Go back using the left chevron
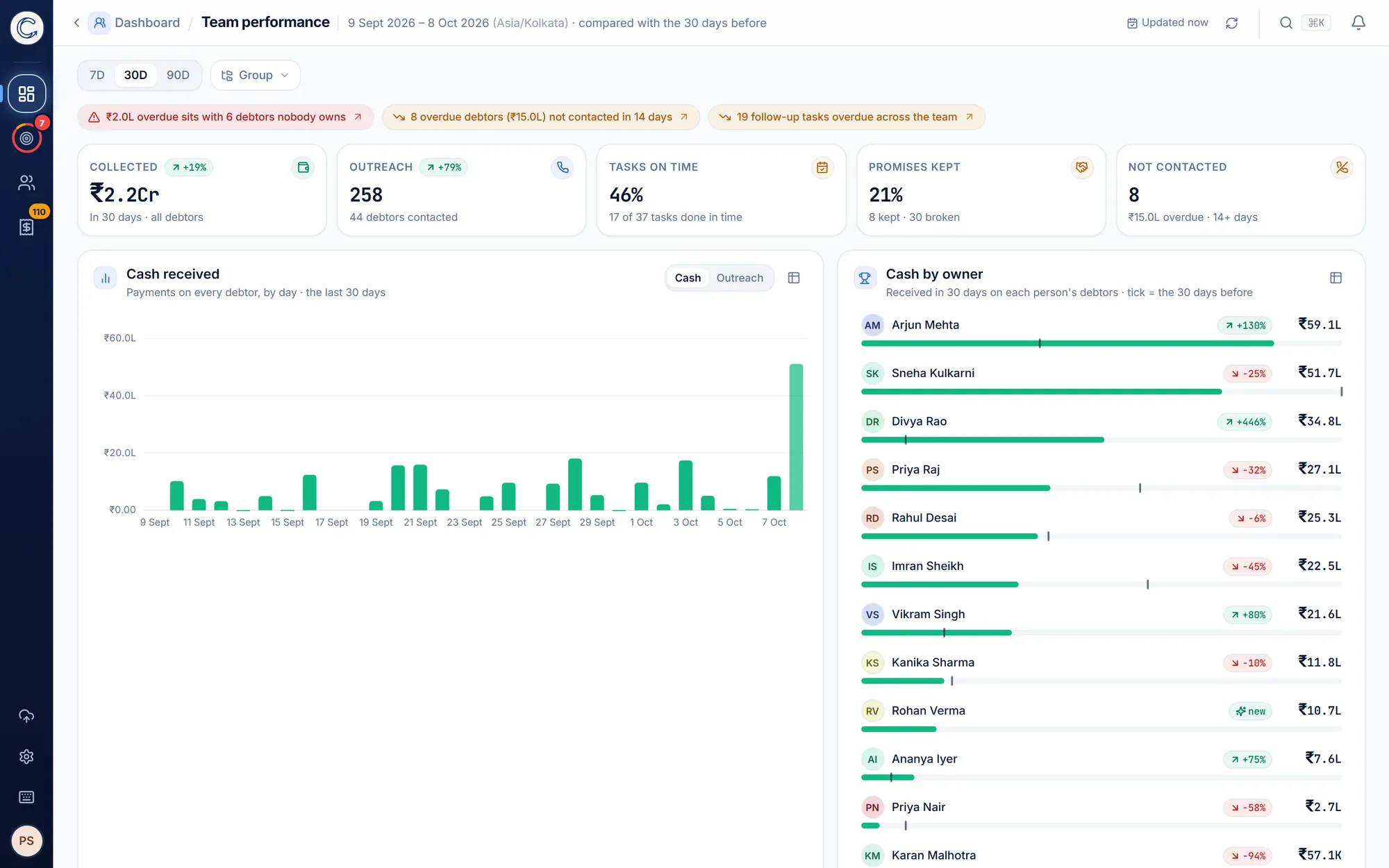The height and width of the screenshot is (868, 1389). [x=76, y=23]
